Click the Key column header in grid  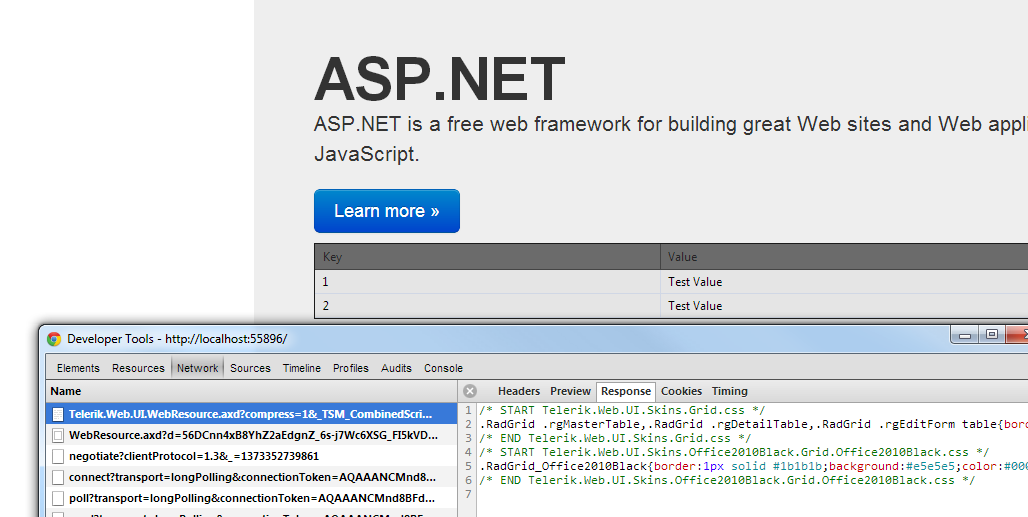tap(487, 257)
